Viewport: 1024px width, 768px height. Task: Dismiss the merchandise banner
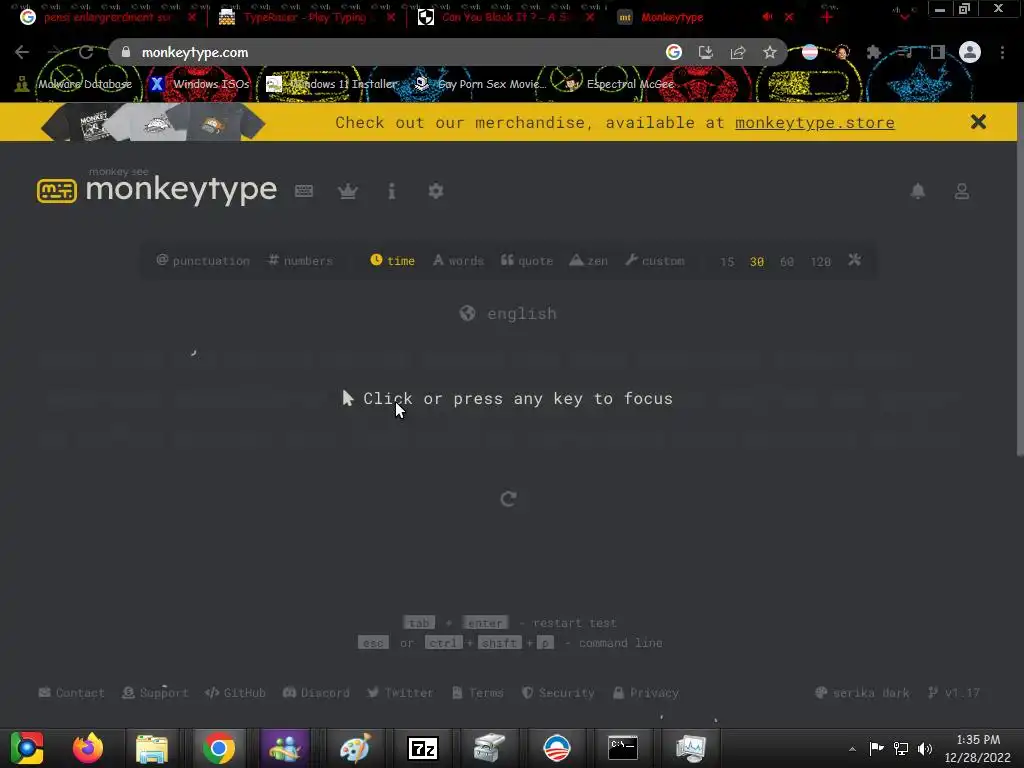click(x=978, y=121)
